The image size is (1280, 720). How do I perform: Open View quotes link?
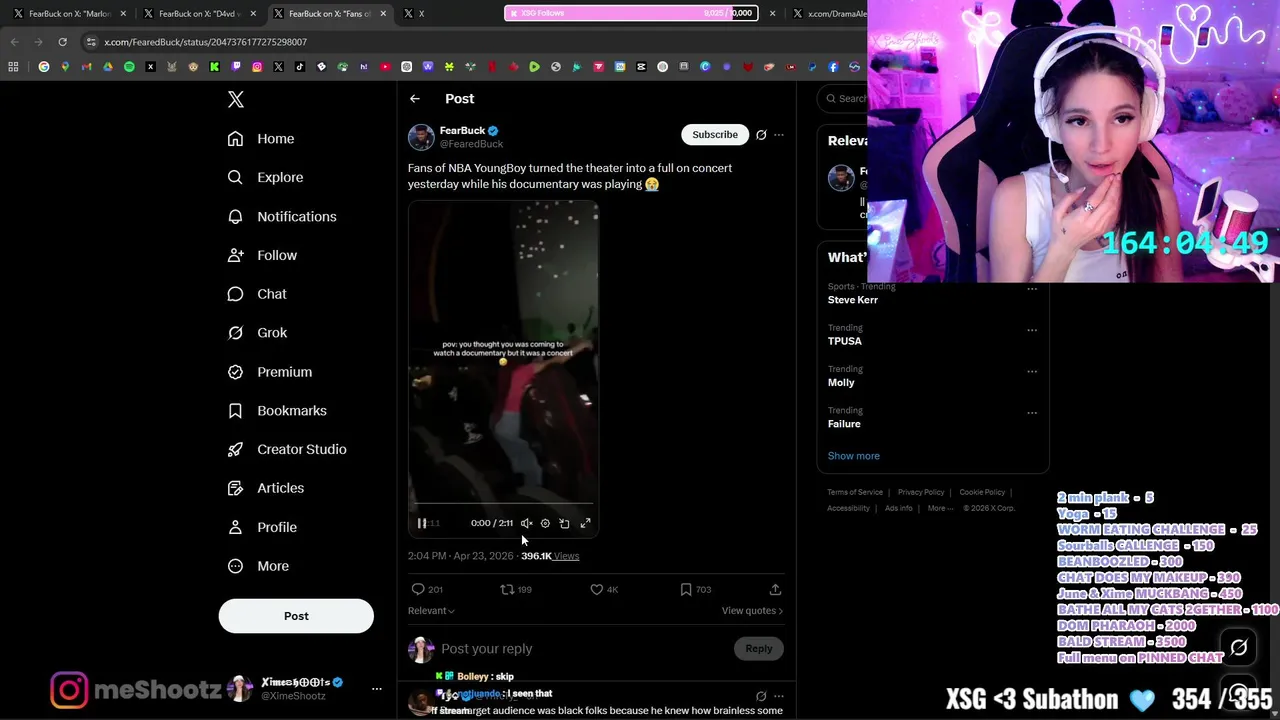click(752, 611)
